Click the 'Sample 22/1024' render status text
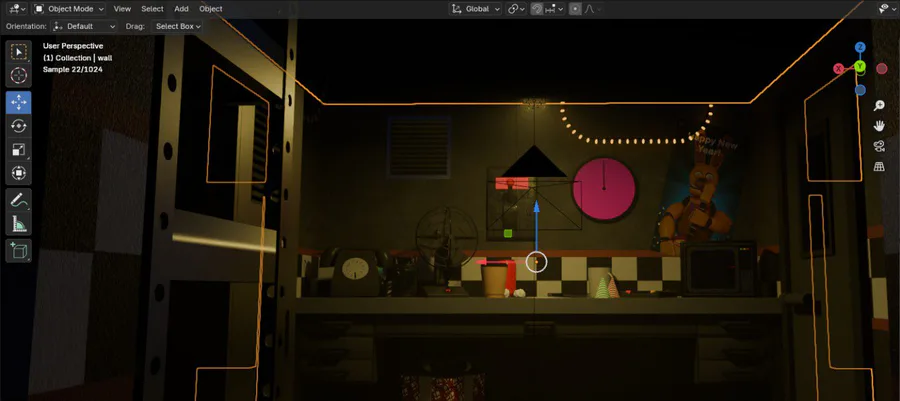 72,69
